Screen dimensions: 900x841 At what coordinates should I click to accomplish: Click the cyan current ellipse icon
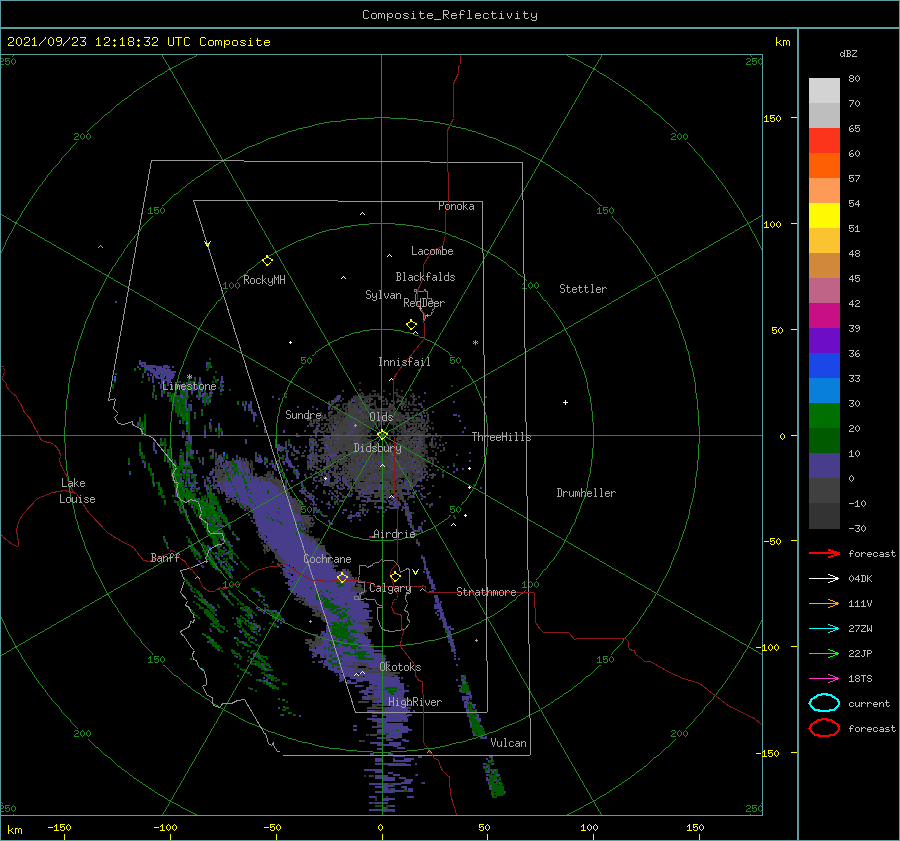[824, 703]
